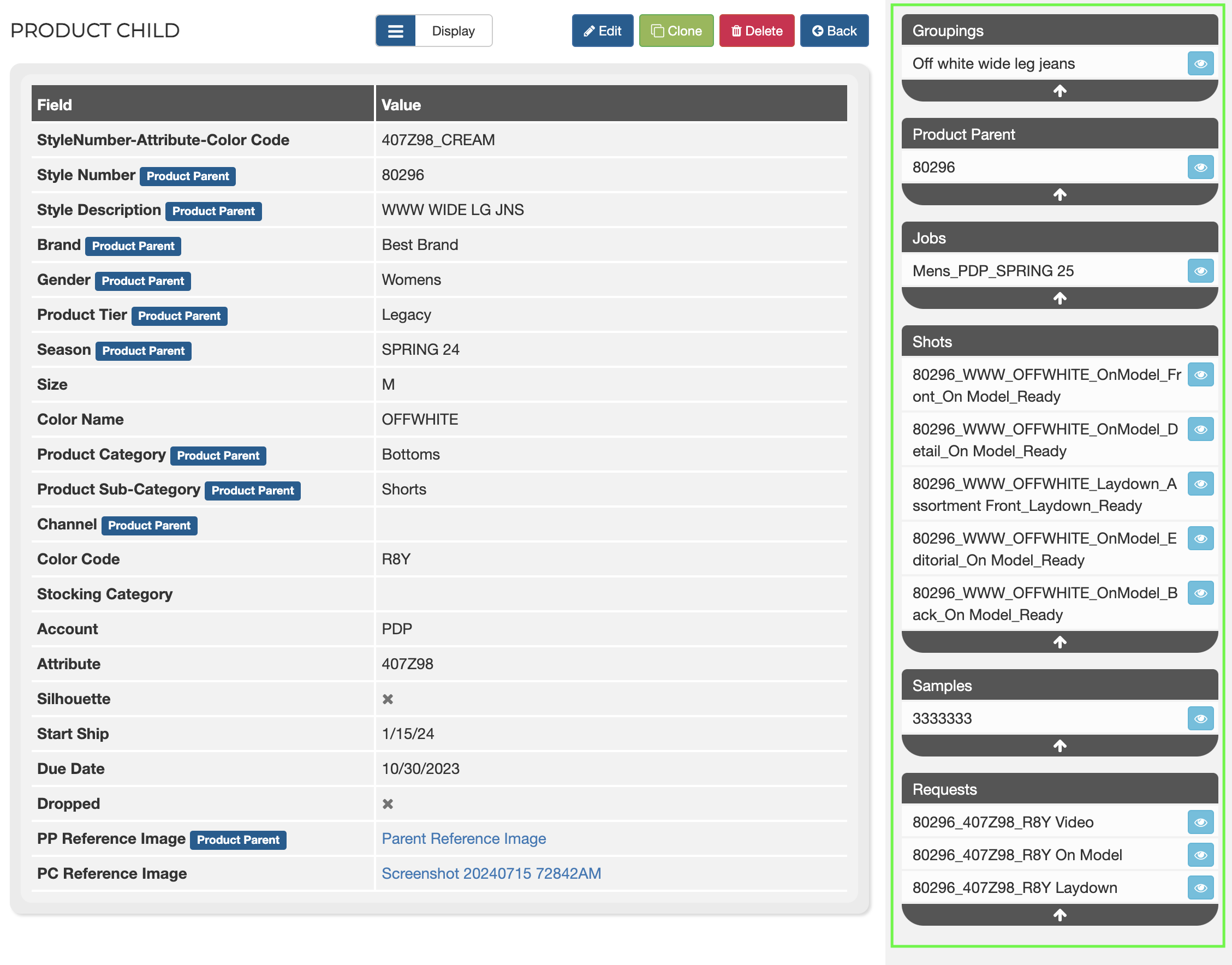
Task: View sample 3333333 with eye icon
Action: coord(1200,718)
